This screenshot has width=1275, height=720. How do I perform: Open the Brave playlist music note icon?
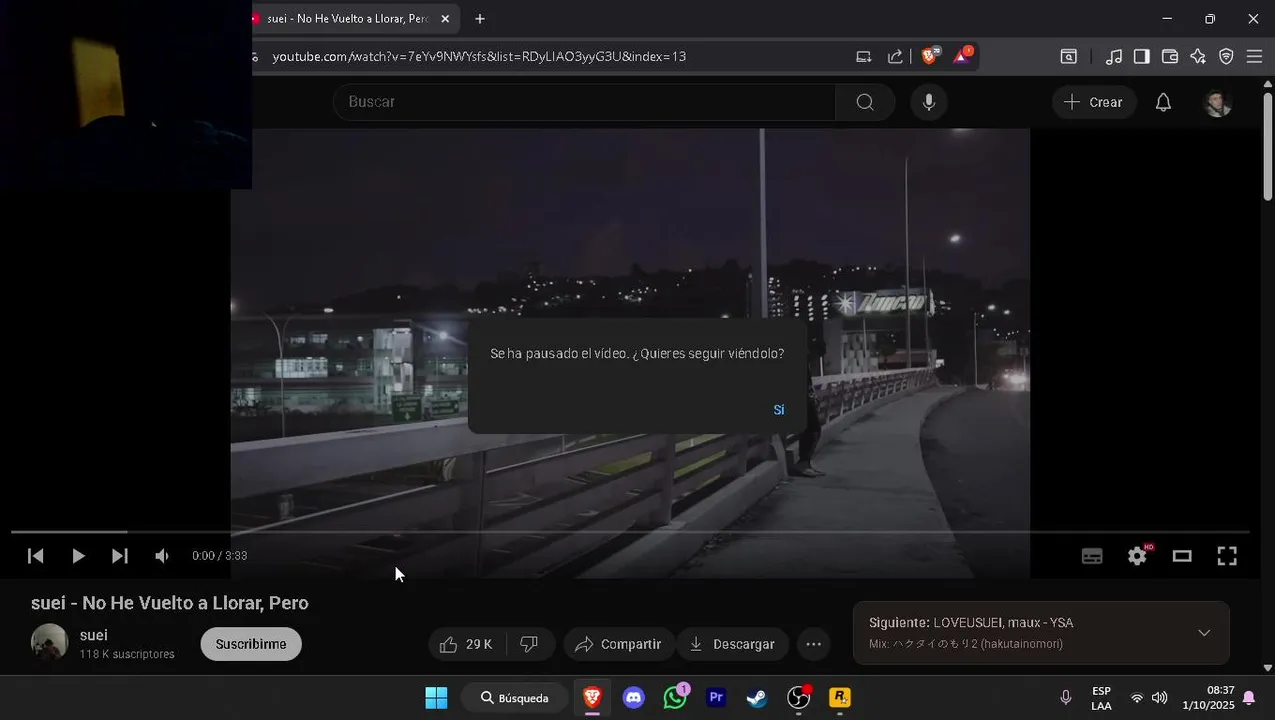[x=1113, y=56]
